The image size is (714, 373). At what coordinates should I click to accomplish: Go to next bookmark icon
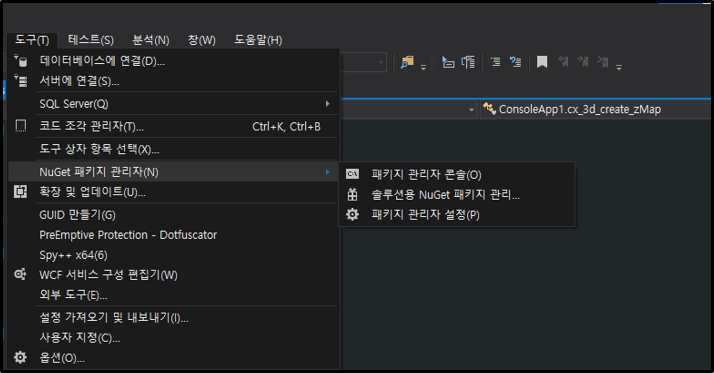(x=583, y=61)
